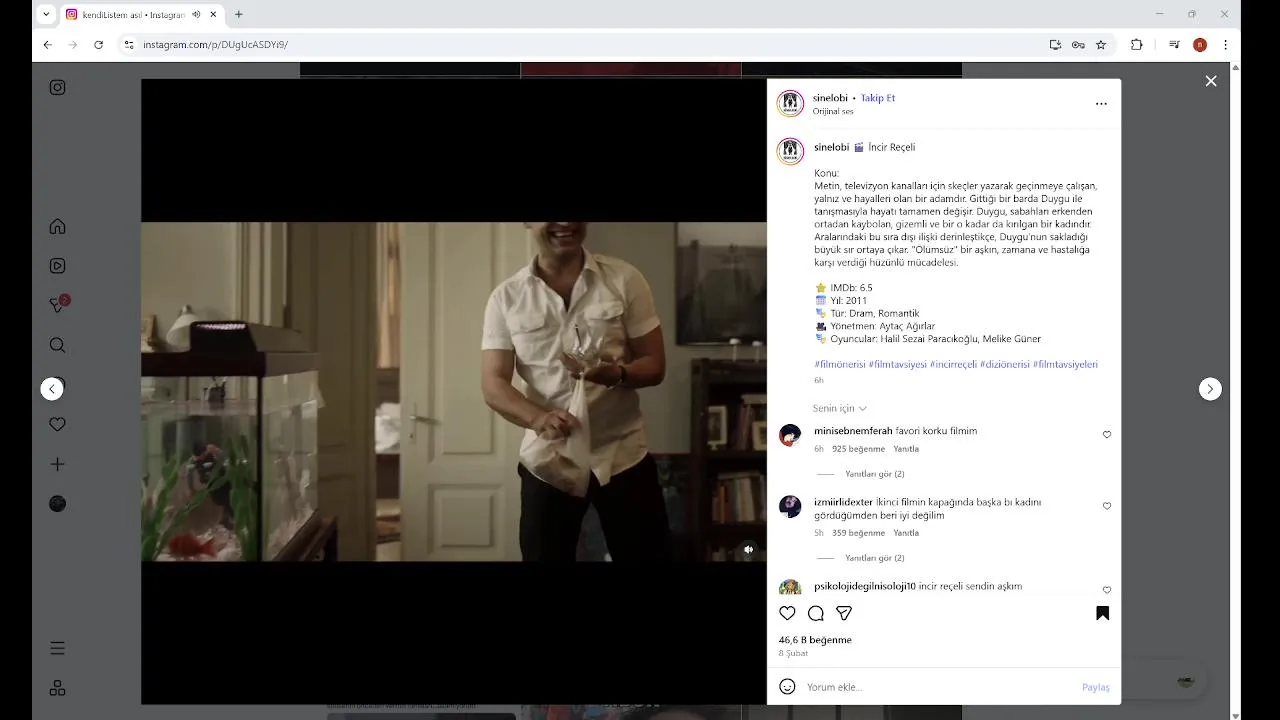This screenshot has height=720, width=1280.
Task: Go back in browser history
Action: 47,44
